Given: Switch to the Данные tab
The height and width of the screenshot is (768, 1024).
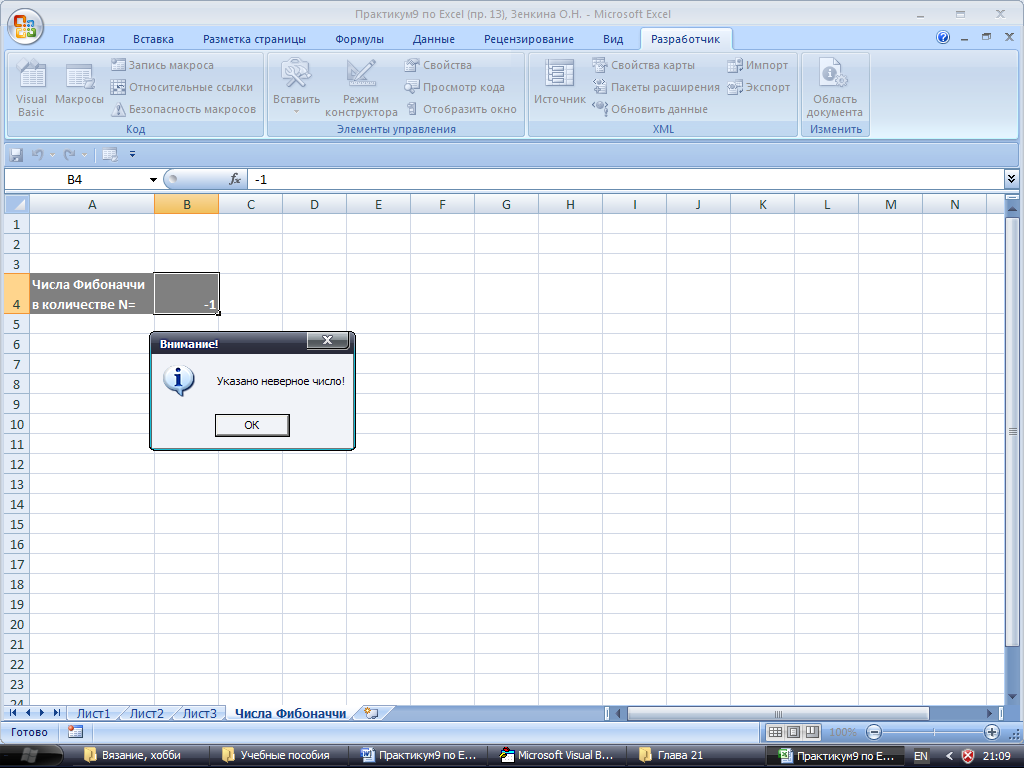Looking at the screenshot, I should tap(434, 39).
